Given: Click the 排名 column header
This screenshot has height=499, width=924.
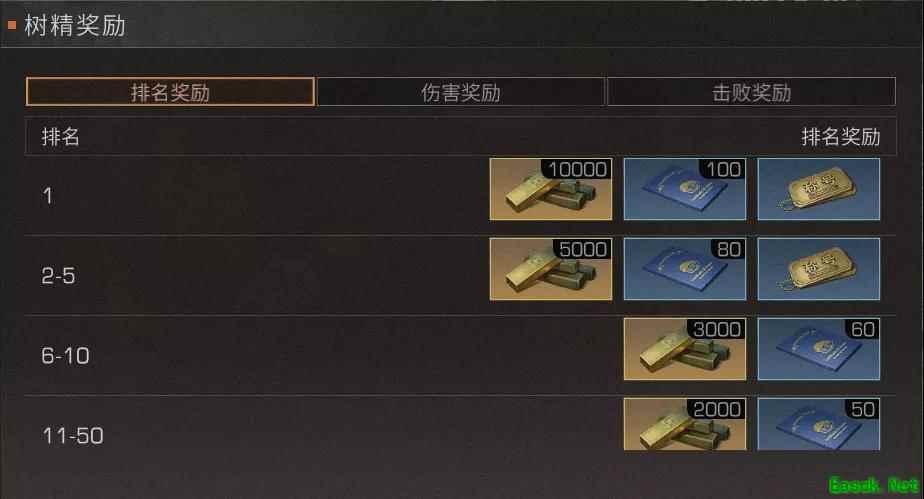Looking at the screenshot, I should pyautogui.click(x=61, y=137).
